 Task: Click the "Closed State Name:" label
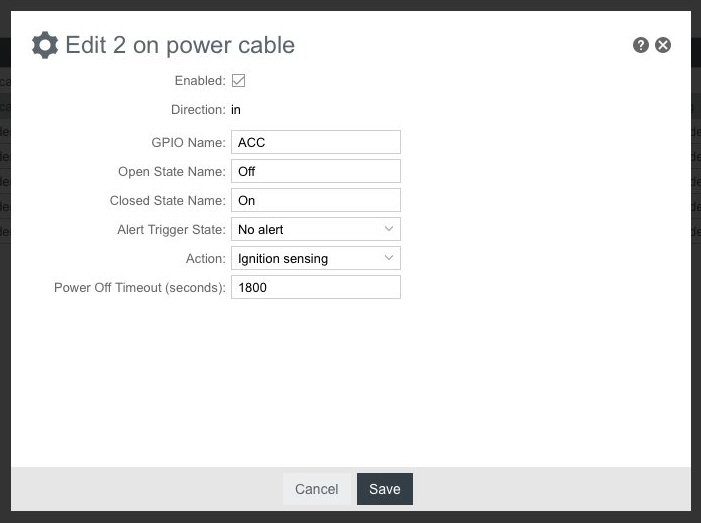(x=167, y=200)
